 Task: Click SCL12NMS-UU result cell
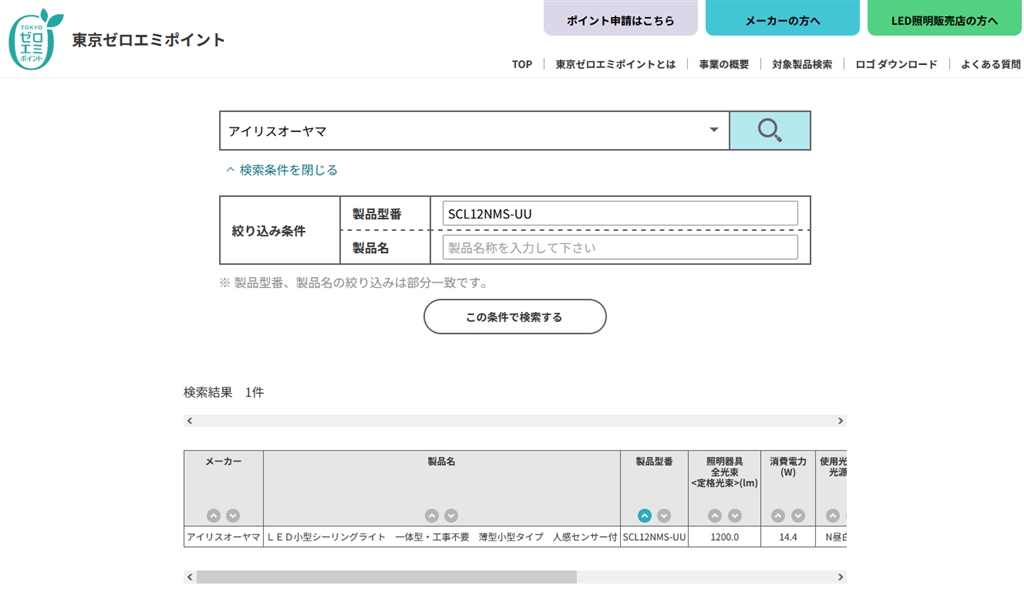(x=654, y=537)
